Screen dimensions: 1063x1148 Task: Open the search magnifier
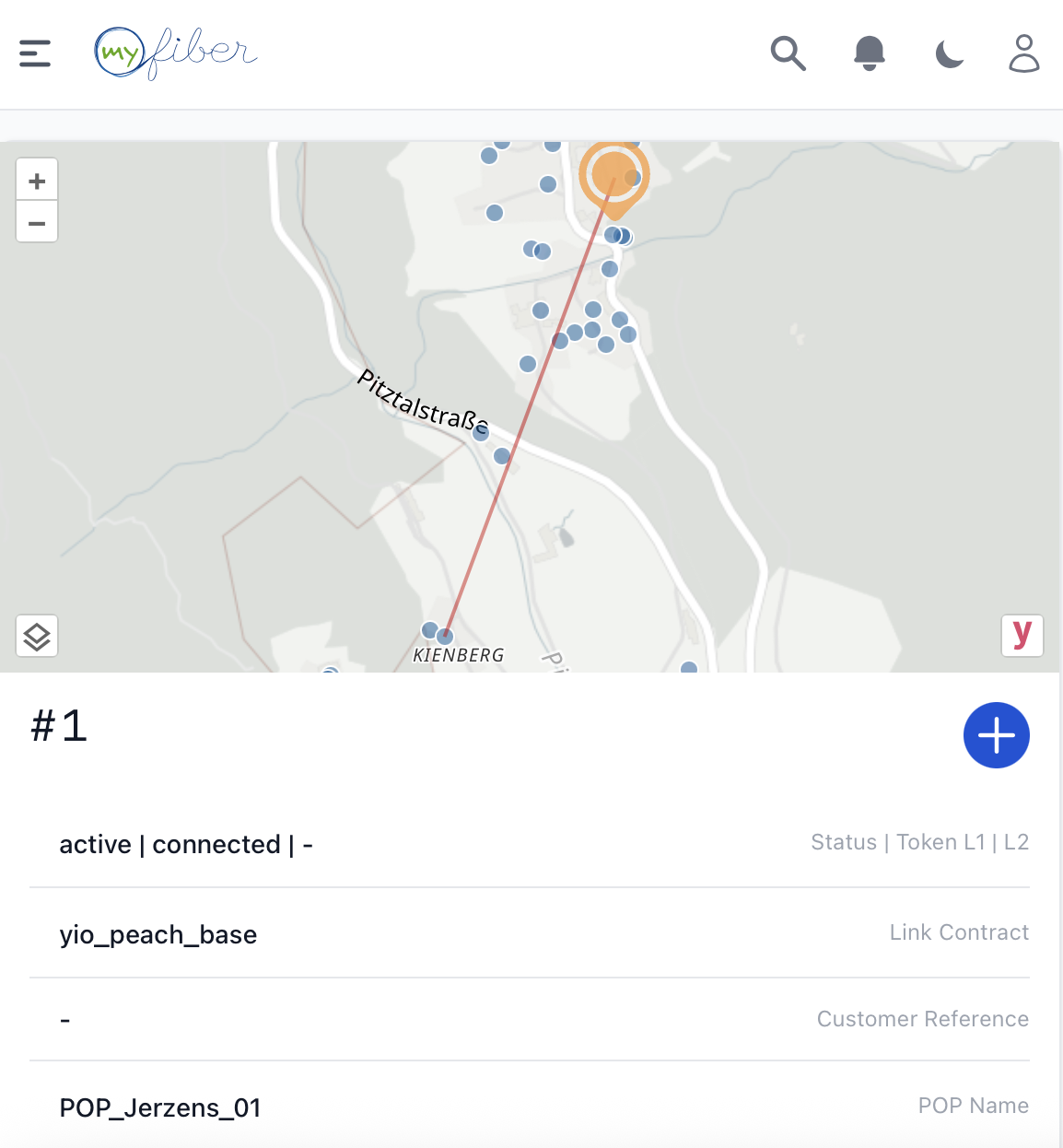coord(788,53)
